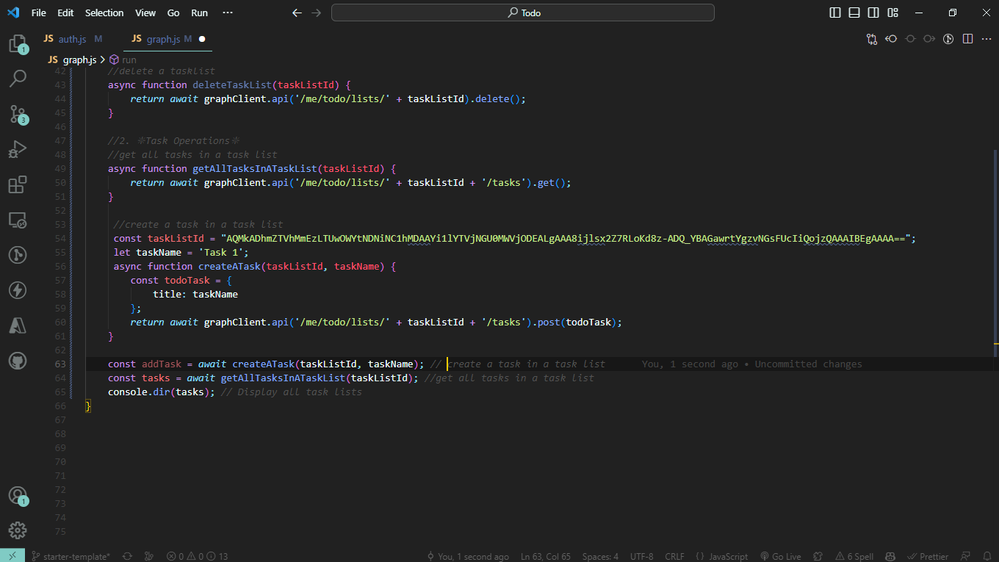Open the Selection menu
Screen dimensions: 999x562
pyautogui.click(x=104, y=13)
